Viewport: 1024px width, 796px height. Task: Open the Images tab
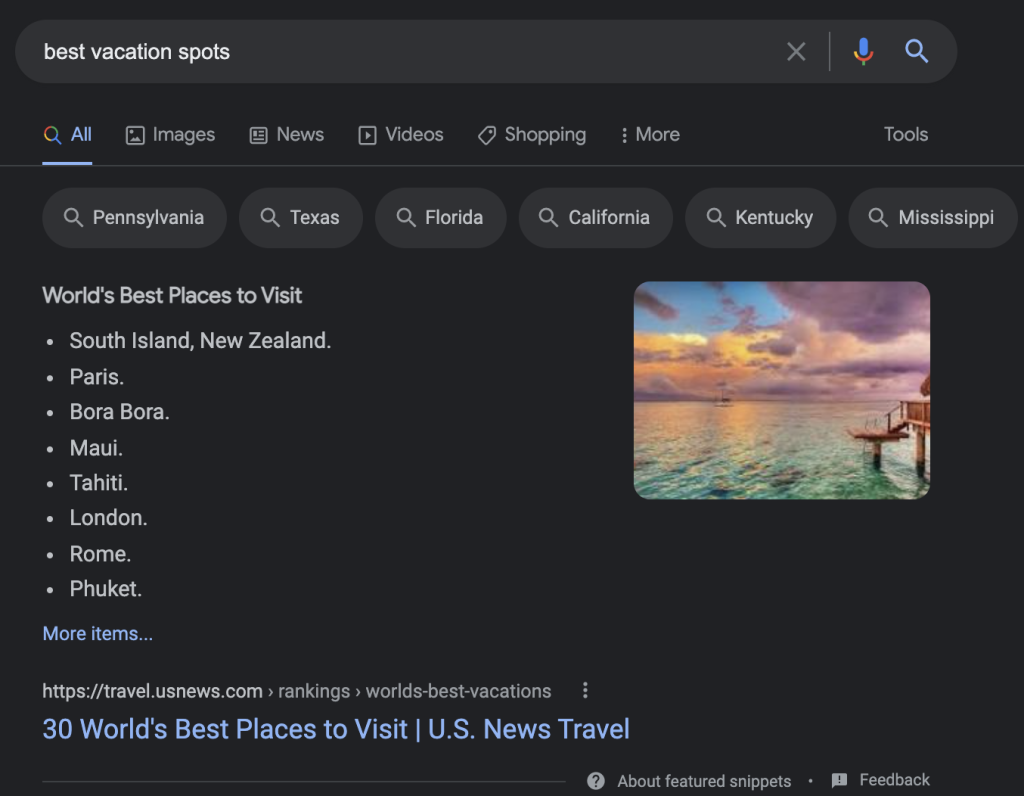click(170, 135)
